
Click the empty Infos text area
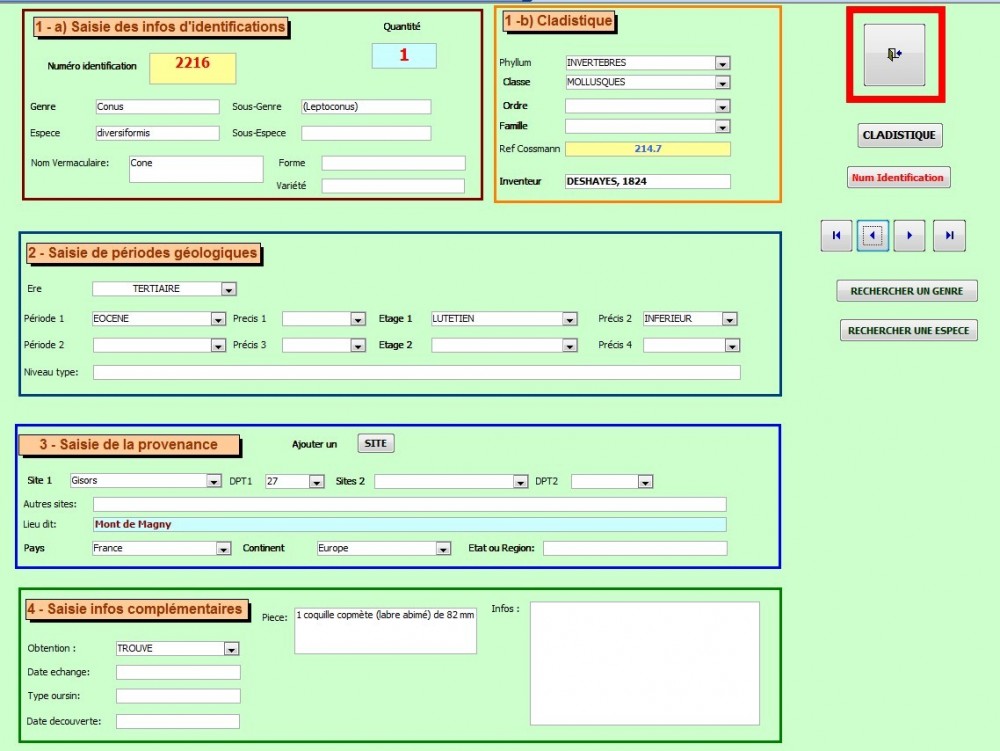[644, 663]
